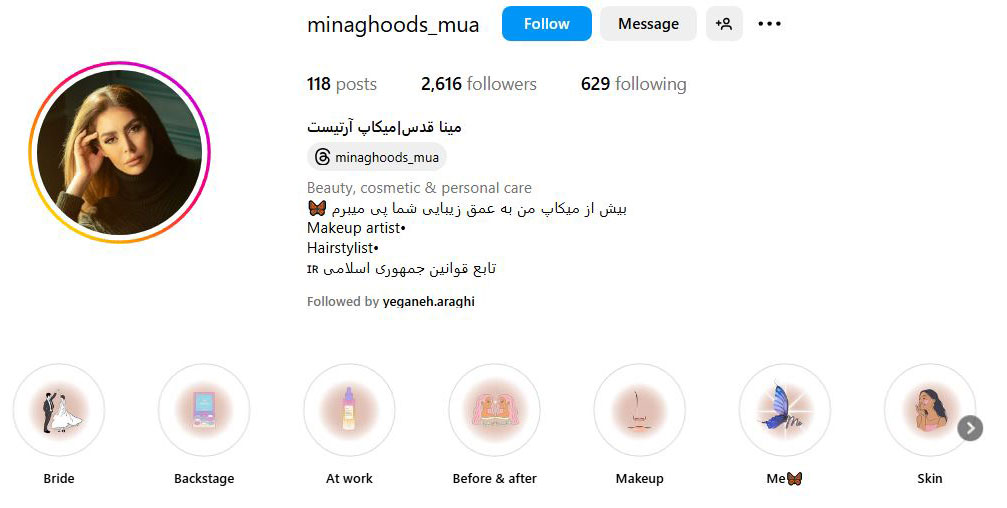Image resolution: width=1007 pixels, height=508 pixels.
Task: Open the Bride story highlight
Action: [58, 410]
